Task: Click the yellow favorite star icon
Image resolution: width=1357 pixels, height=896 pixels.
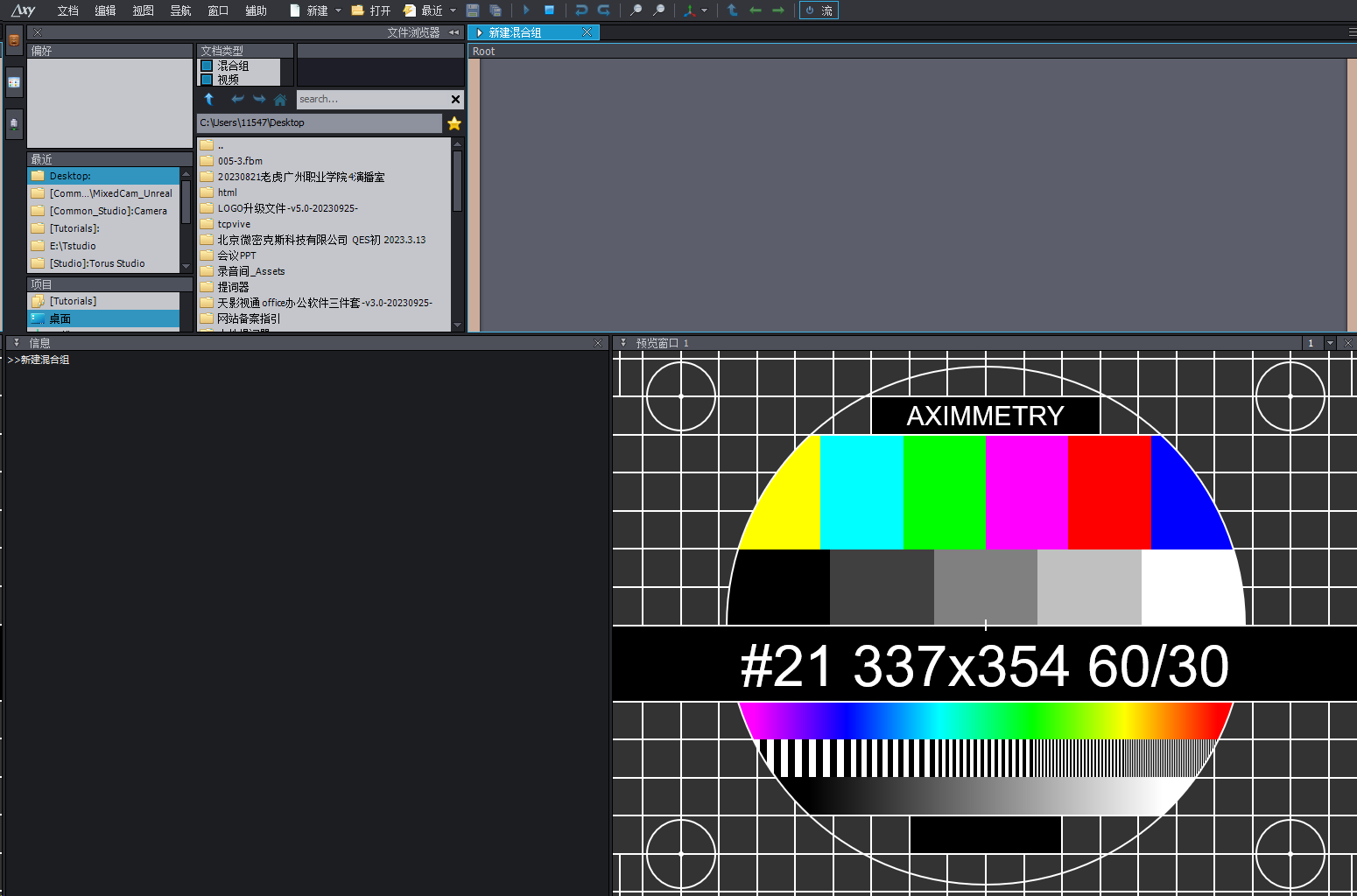Action: [x=454, y=123]
